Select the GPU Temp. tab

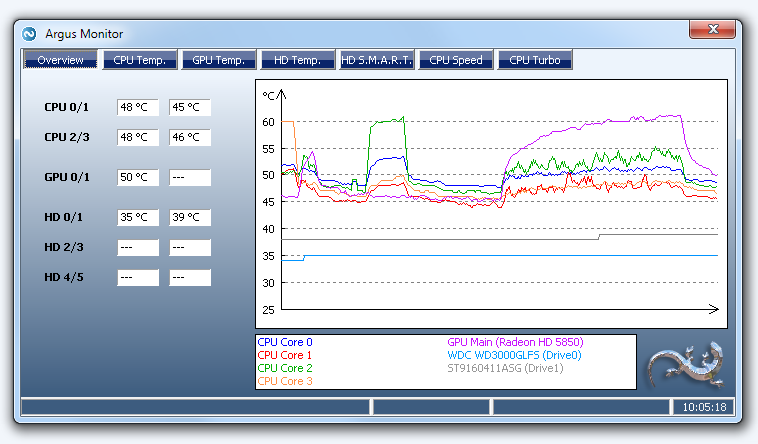click(218, 60)
